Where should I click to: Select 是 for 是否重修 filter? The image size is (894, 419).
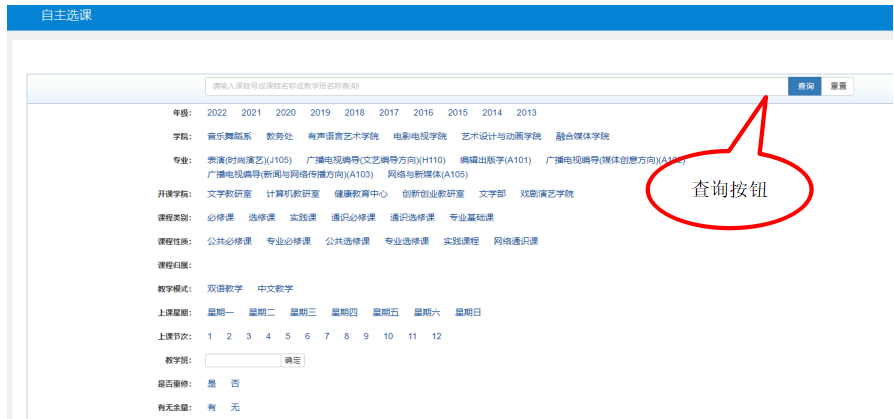(x=211, y=384)
